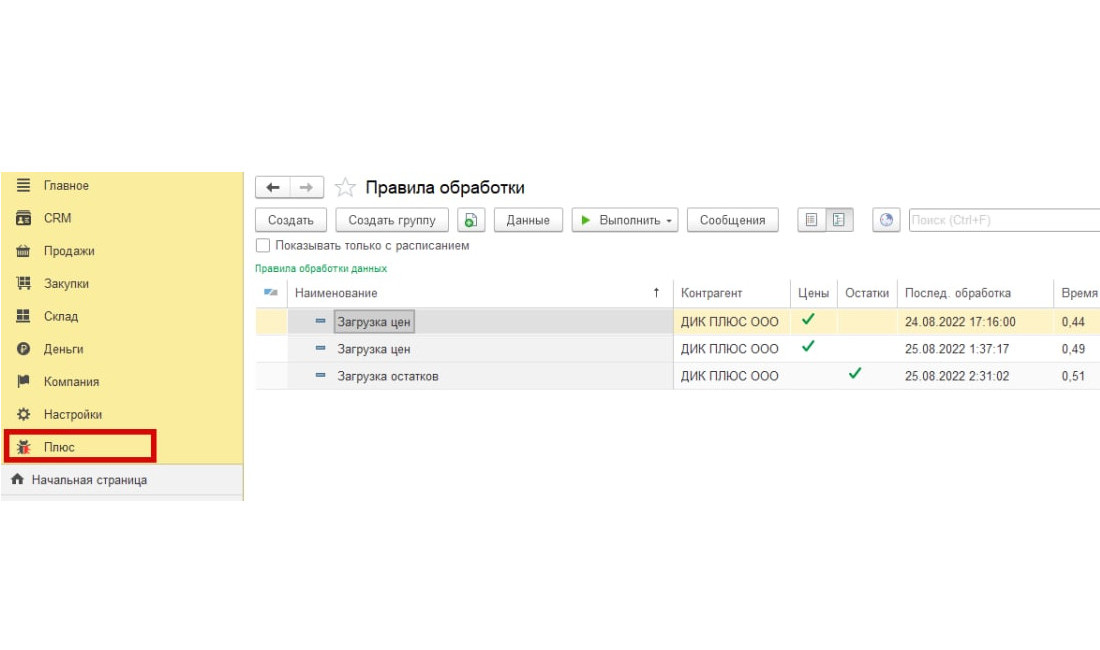Go to the Продажи section
Image resolution: width=1100 pixels, height=650 pixels.
click(69, 251)
